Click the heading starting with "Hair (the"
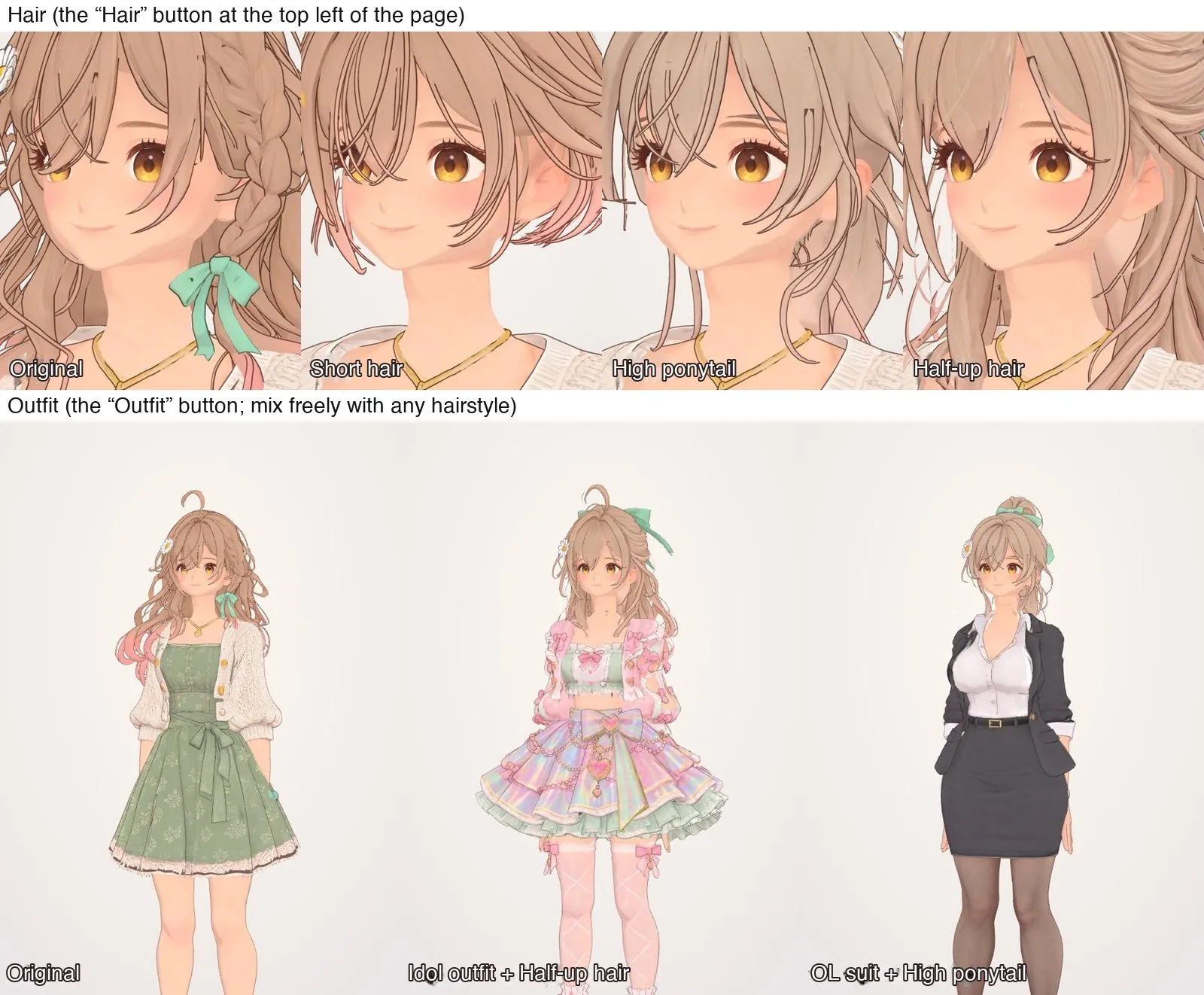 236,15
